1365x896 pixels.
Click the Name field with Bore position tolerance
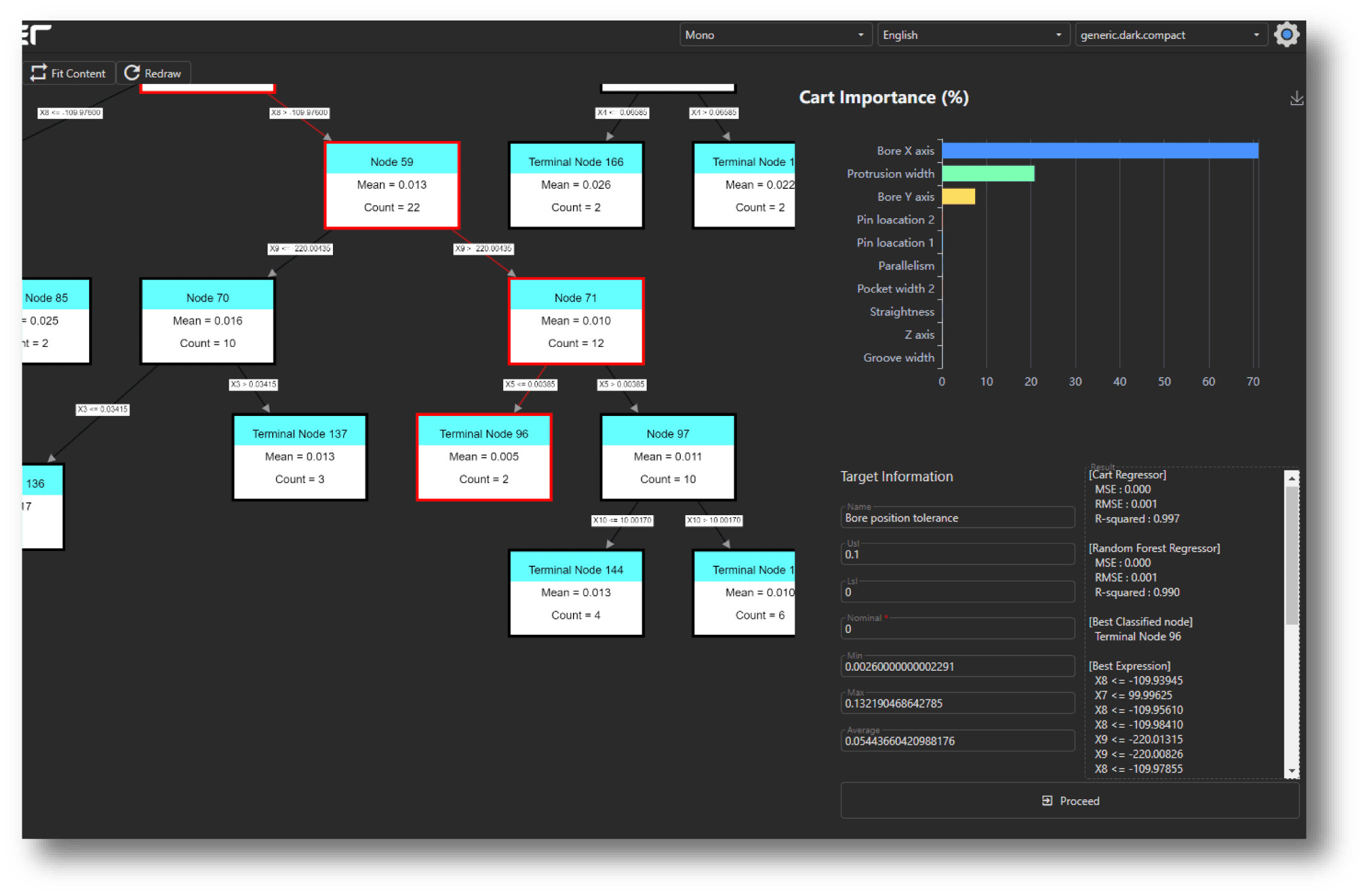[x=957, y=518]
